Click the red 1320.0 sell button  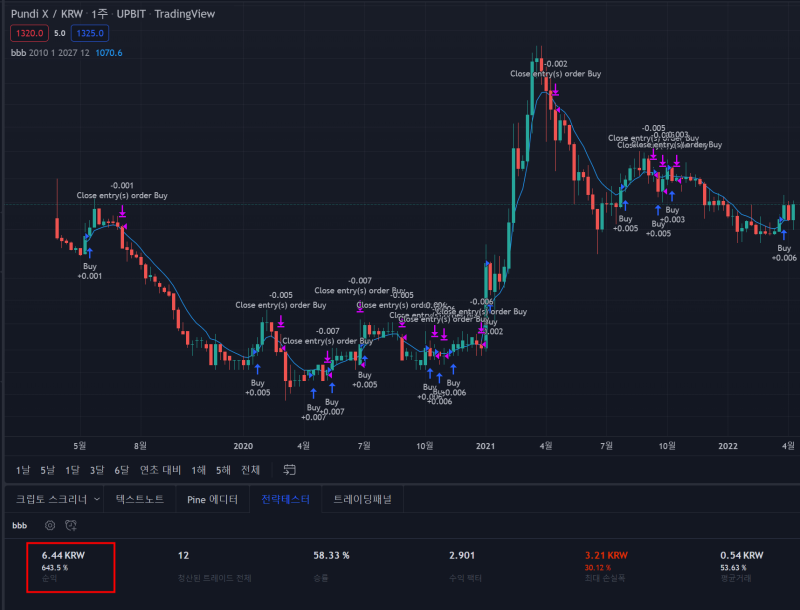(30, 33)
